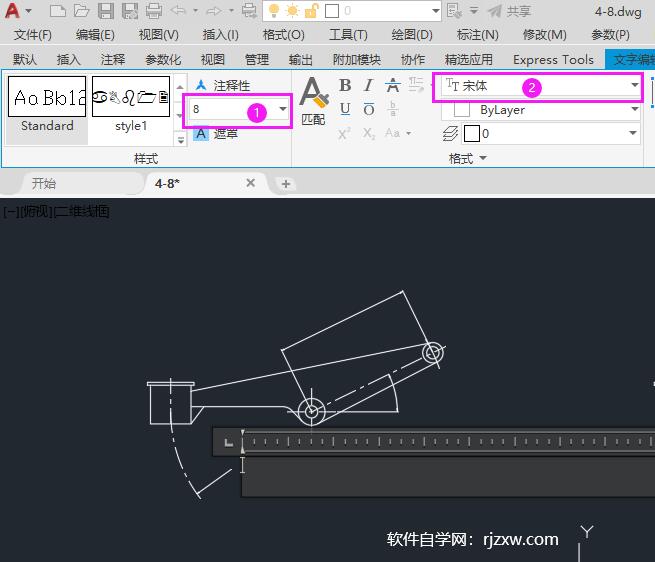
Task: Click the Plot printer icon
Action: tap(154, 11)
